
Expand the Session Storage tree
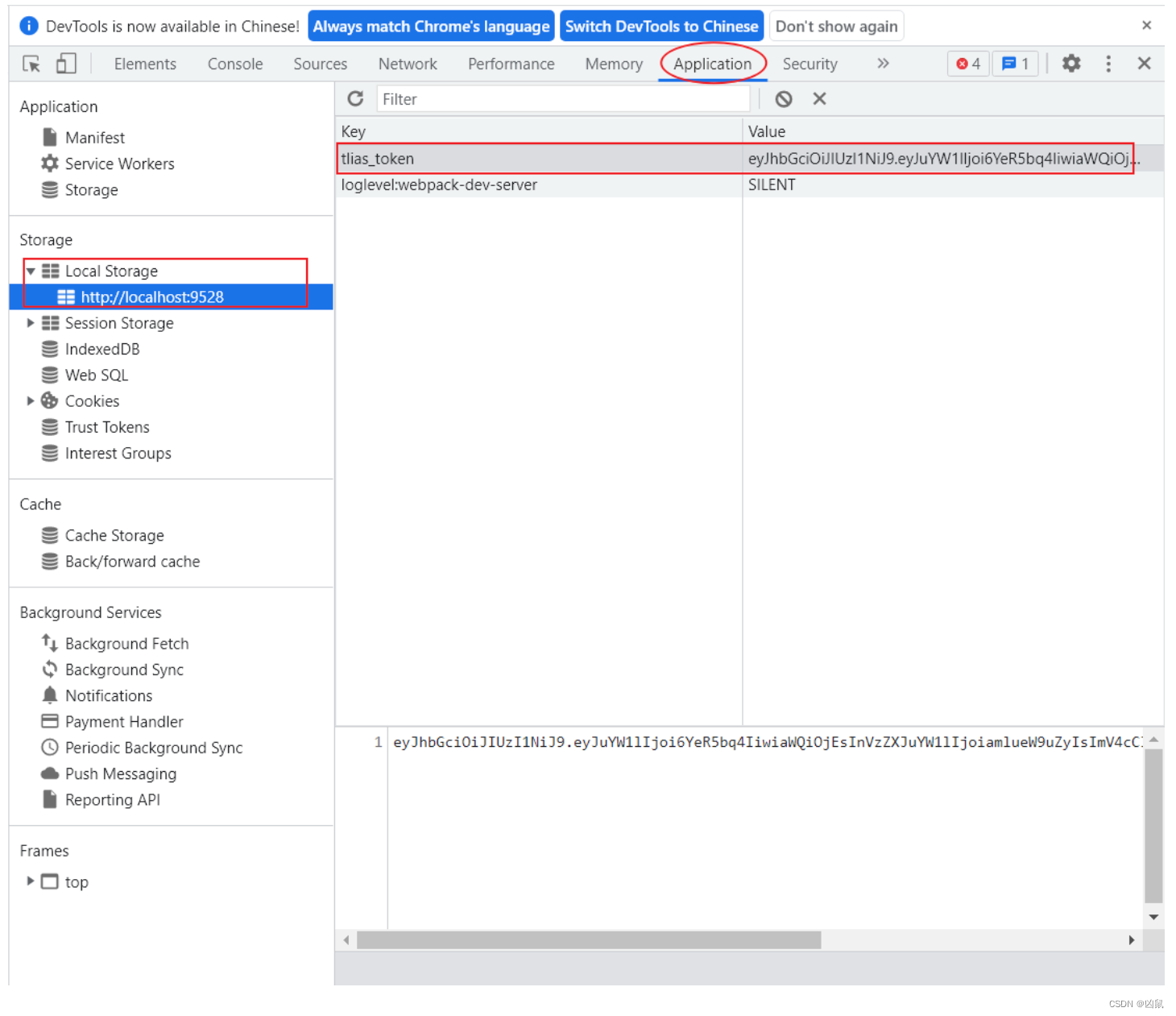tap(30, 323)
